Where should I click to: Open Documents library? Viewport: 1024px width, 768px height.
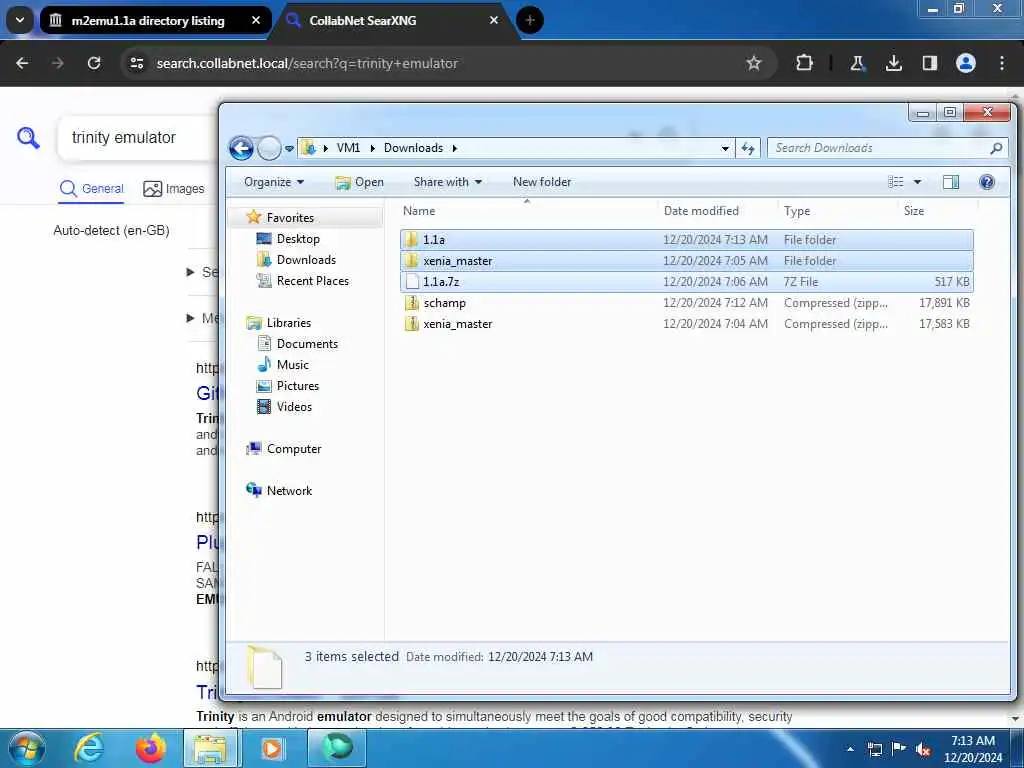tap(307, 344)
